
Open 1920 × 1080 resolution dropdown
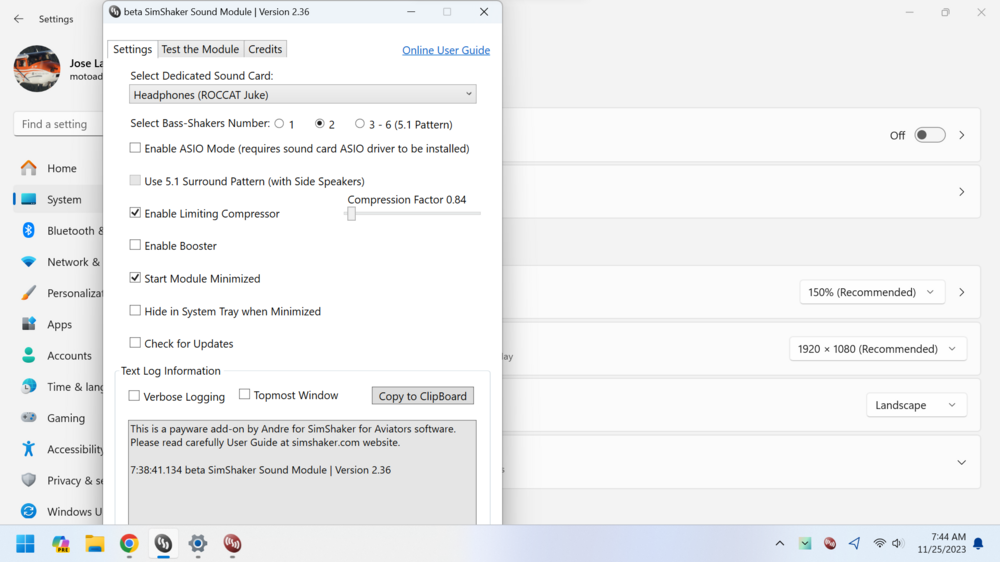(x=878, y=349)
